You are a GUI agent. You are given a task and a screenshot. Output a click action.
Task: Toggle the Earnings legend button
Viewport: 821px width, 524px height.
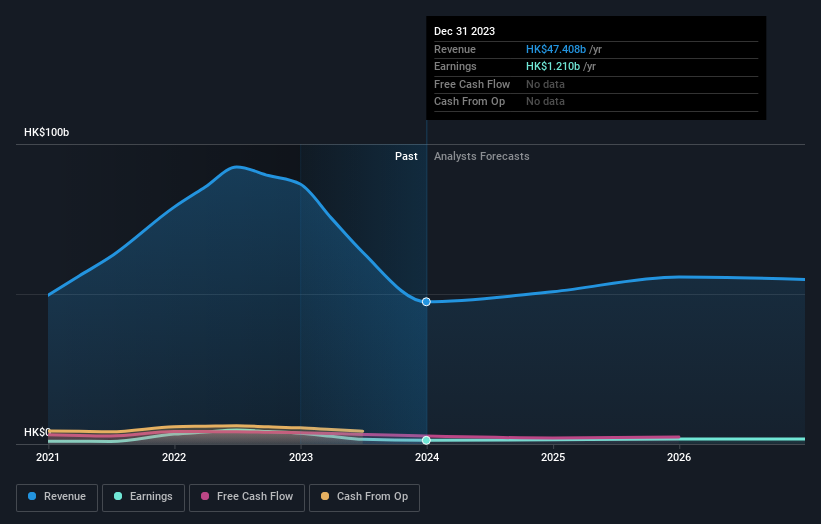pos(143,497)
